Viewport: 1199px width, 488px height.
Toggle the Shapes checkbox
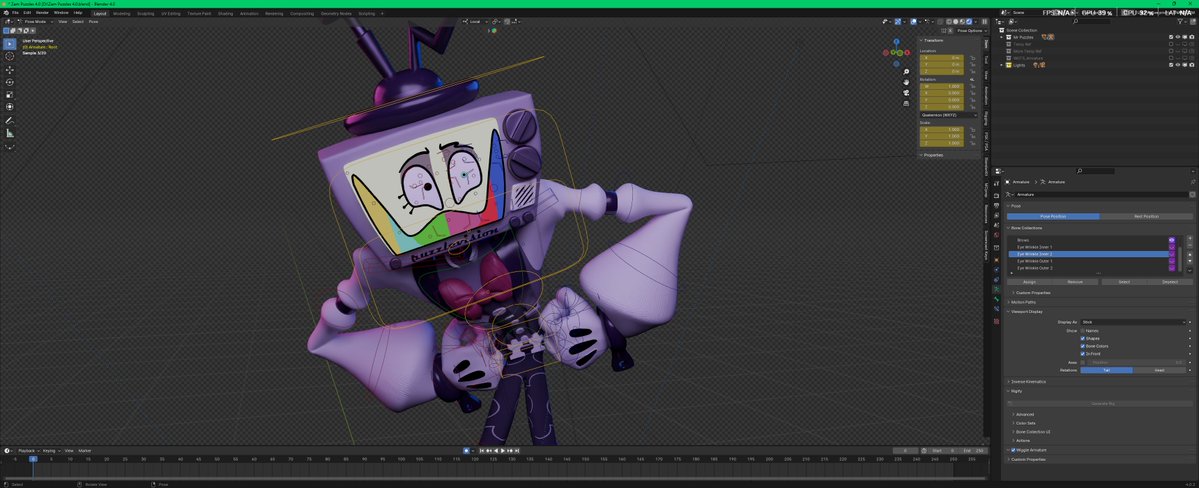(x=1082, y=338)
